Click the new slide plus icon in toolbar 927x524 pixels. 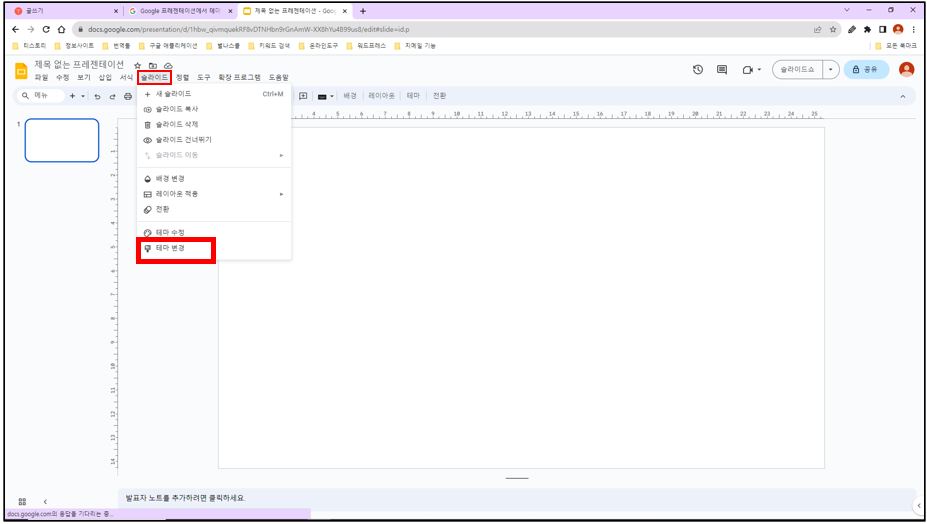click(72, 96)
